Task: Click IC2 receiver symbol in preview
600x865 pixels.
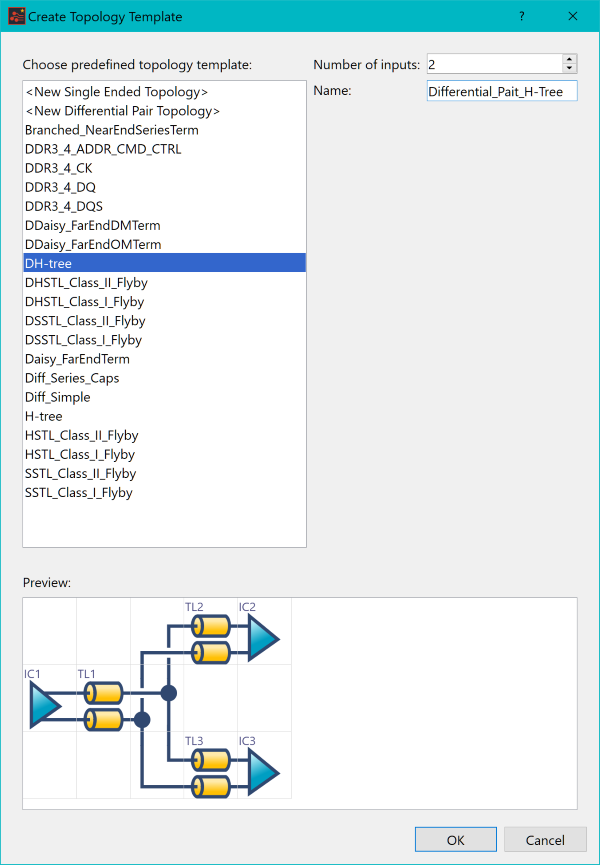Action: pos(264,638)
